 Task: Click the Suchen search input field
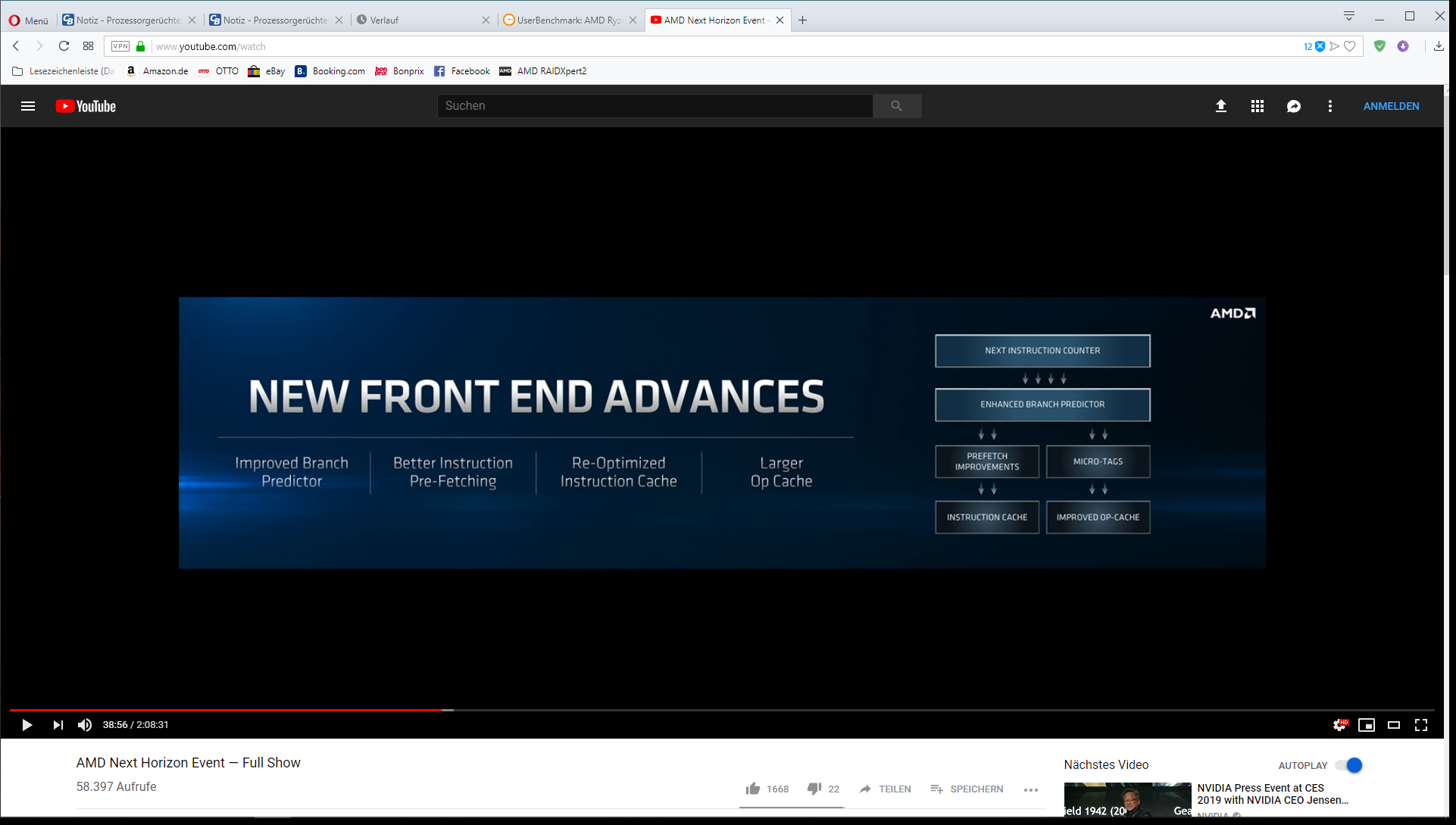(x=655, y=106)
